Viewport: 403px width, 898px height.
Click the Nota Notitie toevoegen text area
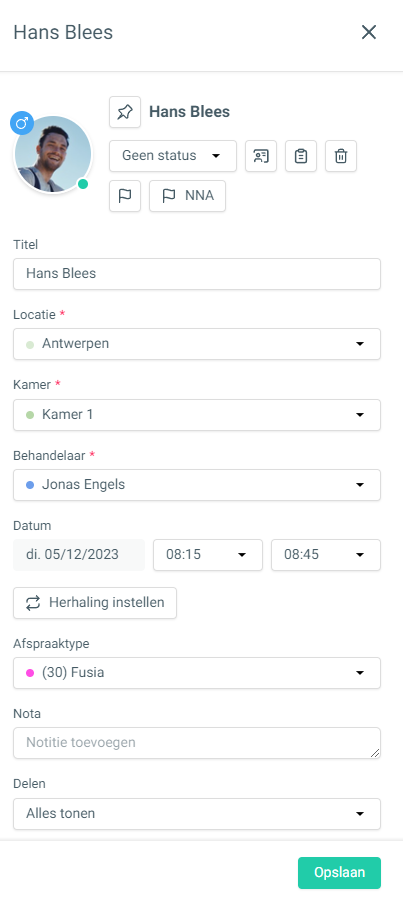coord(197,743)
